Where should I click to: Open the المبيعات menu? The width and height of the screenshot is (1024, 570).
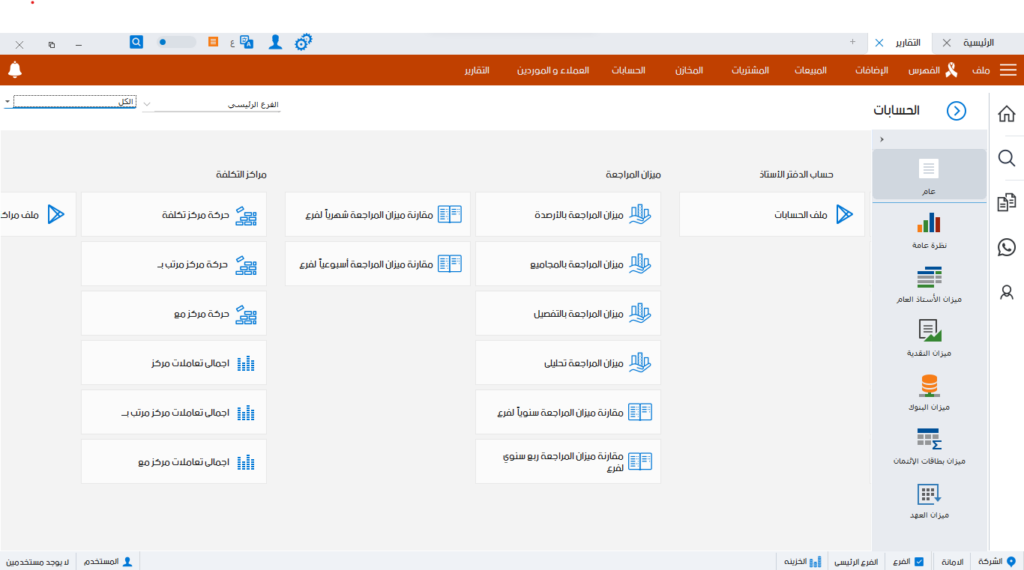(x=810, y=71)
